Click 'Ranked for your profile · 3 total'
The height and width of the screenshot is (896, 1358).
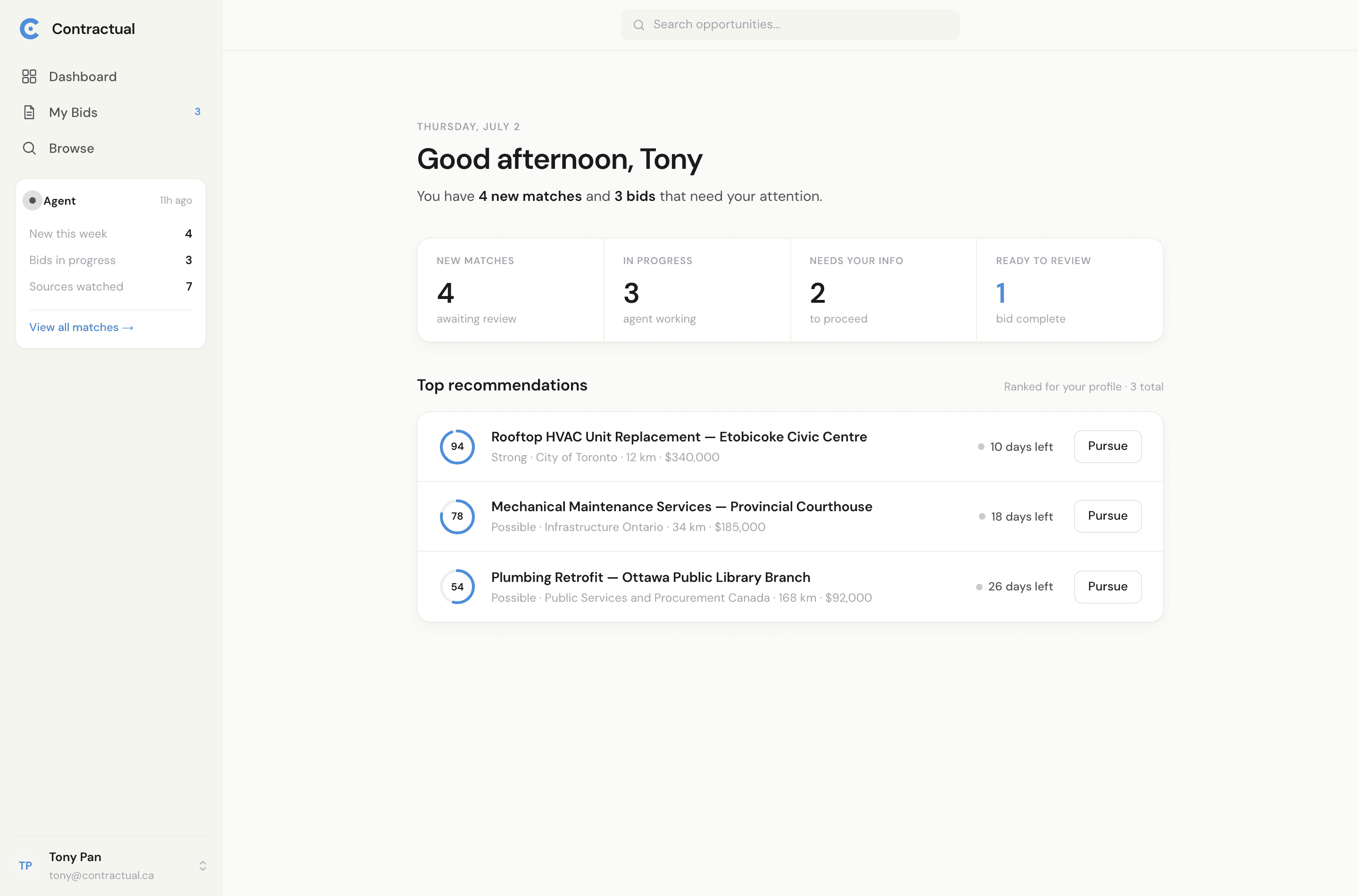click(x=1083, y=387)
